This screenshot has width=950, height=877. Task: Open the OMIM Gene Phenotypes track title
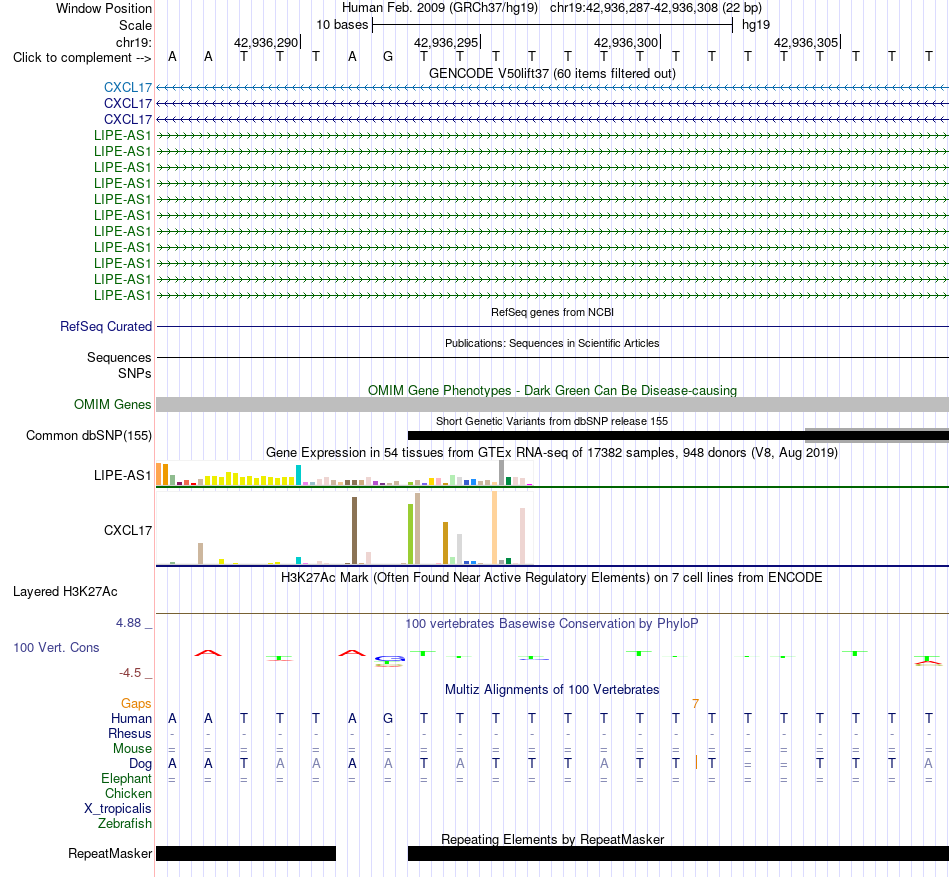pos(552,391)
